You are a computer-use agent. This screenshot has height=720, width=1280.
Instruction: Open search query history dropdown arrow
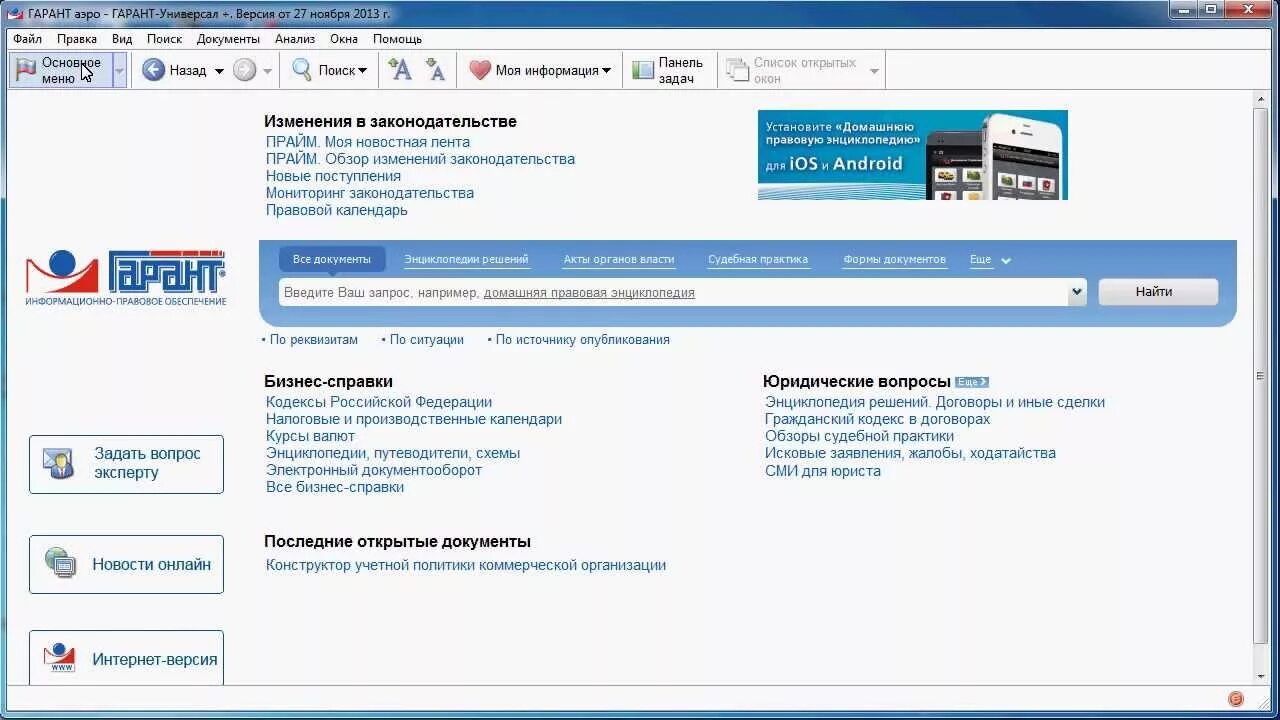pos(1077,293)
